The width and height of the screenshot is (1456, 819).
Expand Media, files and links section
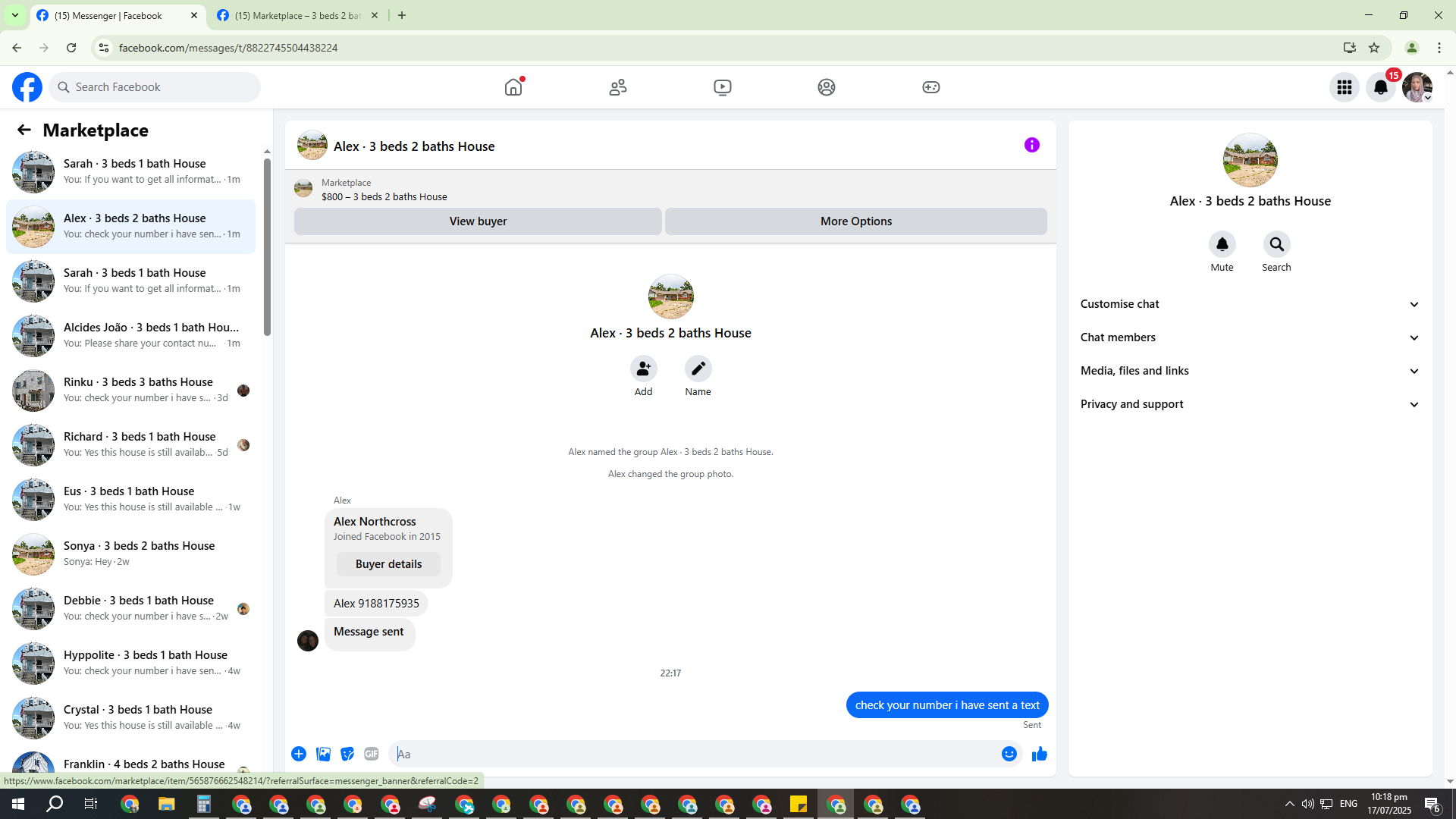tap(1250, 371)
